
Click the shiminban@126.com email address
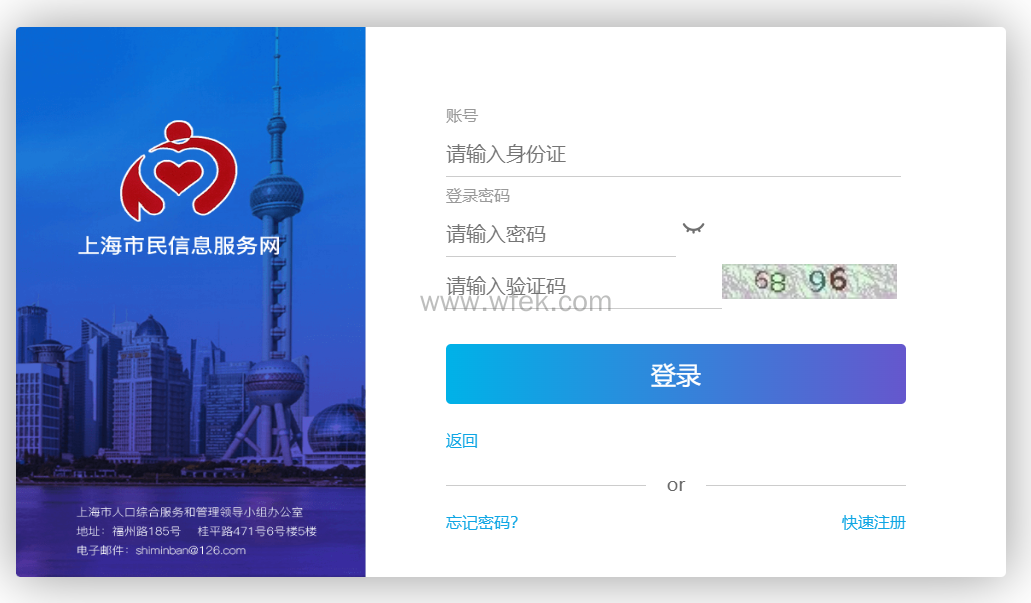(190, 550)
